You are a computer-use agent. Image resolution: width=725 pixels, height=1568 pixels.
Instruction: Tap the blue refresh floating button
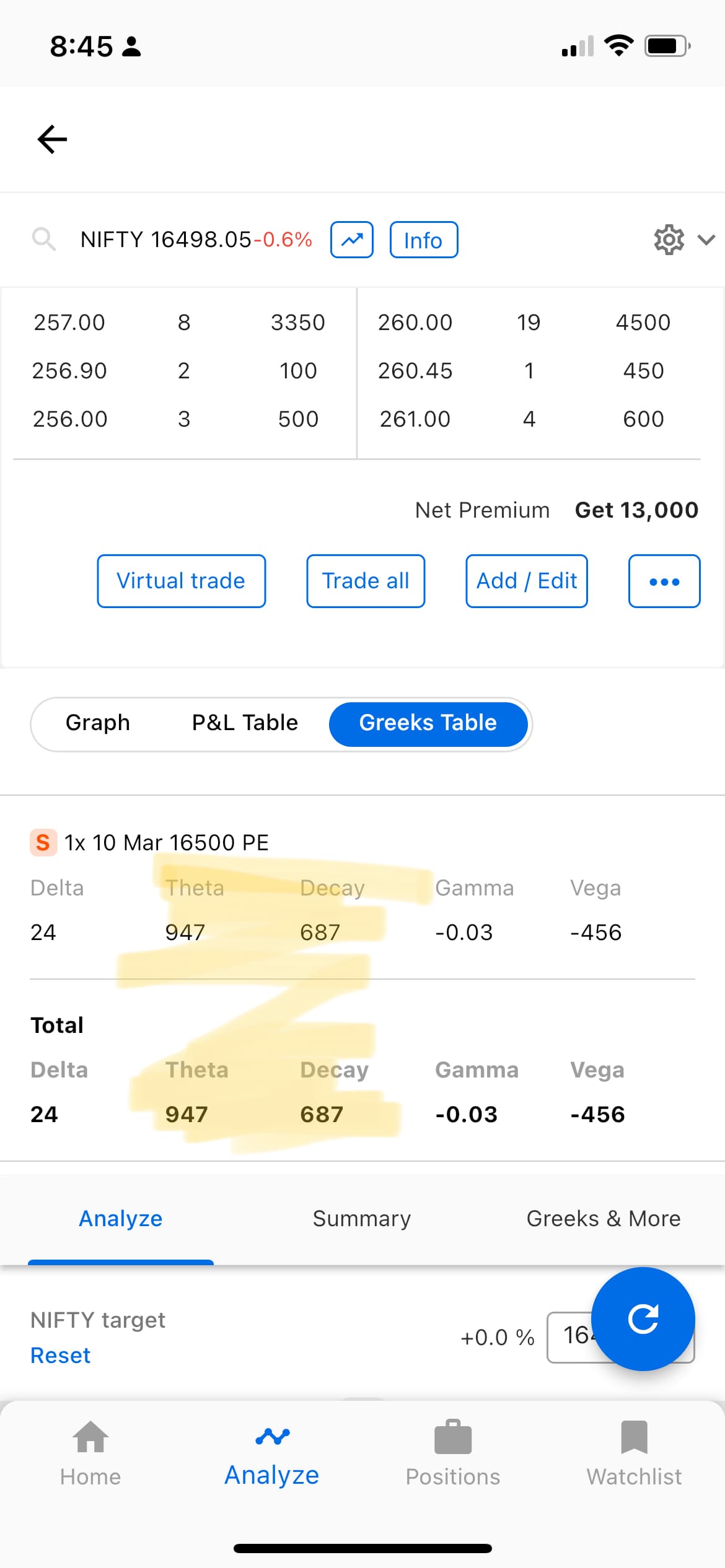[x=643, y=1319]
